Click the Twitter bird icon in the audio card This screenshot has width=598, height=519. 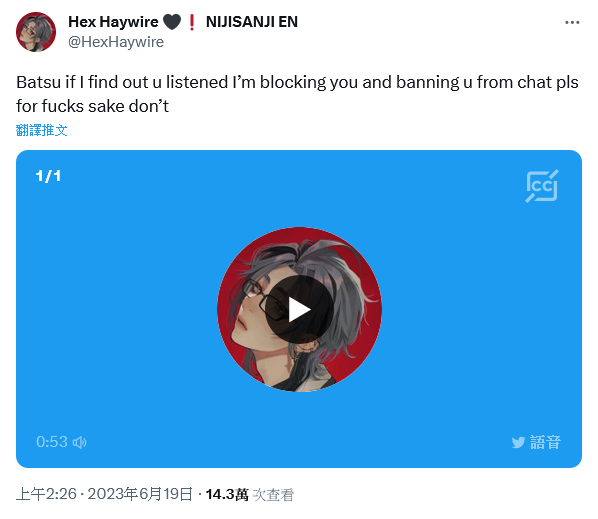pos(518,442)
